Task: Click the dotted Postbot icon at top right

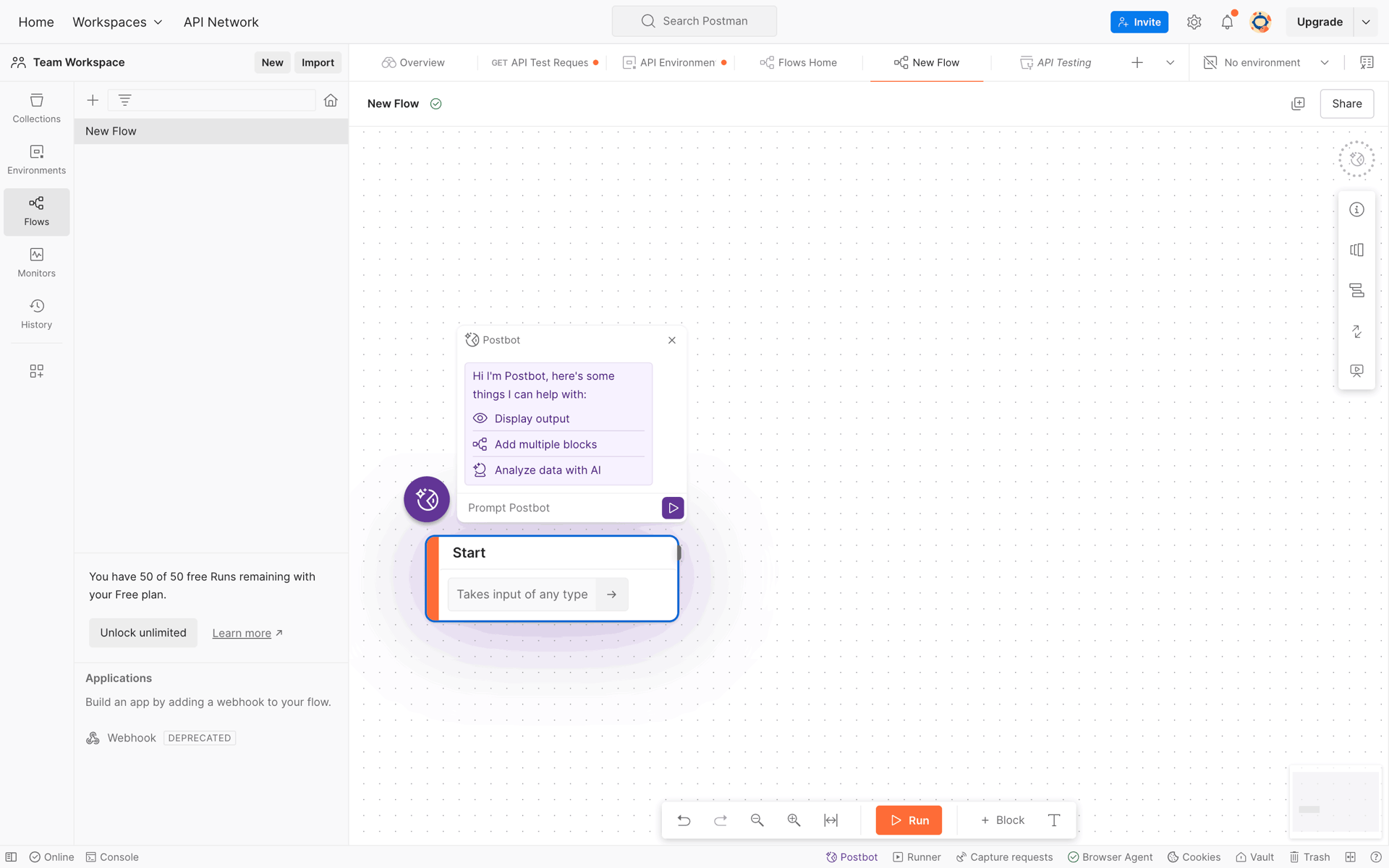Action: [x=1356, y=159]
